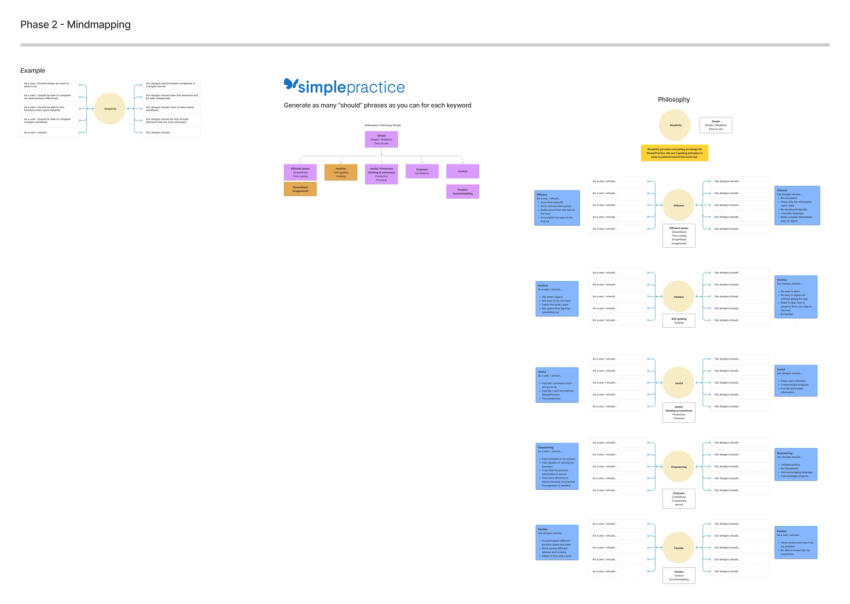Select the purple Simple keyword node atop the tree
Image resolution: width=850 pixels, height=604 pixels.
pyautogui.click(x=381, y=139)
